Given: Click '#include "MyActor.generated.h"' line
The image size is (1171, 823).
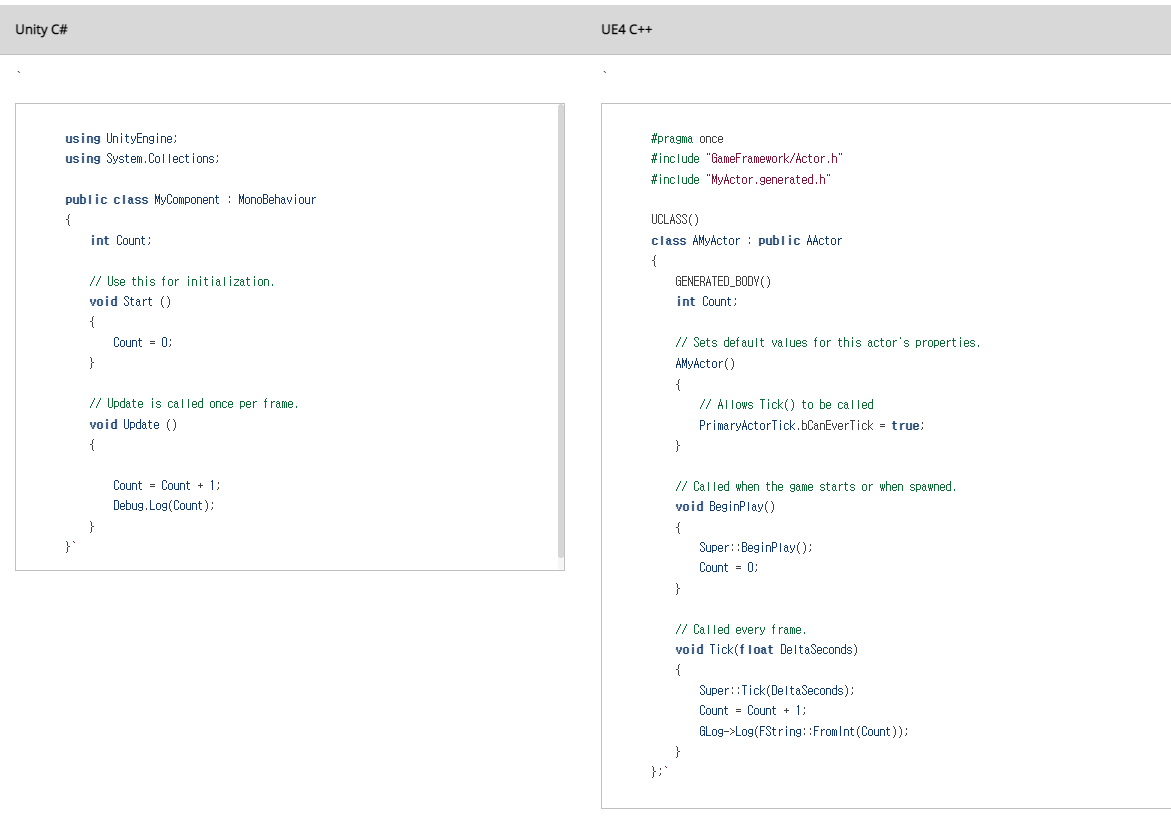Looking at the screenshot, I should (x=741, y=179).
